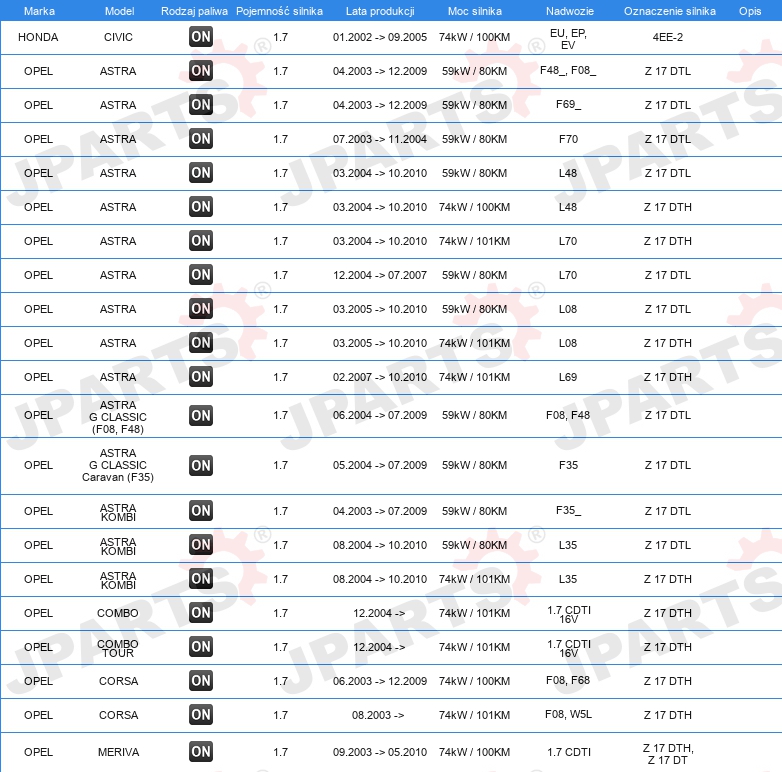The width and height of the screenshot is (782, 772).
Task: Click the ON badge in the Opel Combo row
Action: tap(201, 612)
